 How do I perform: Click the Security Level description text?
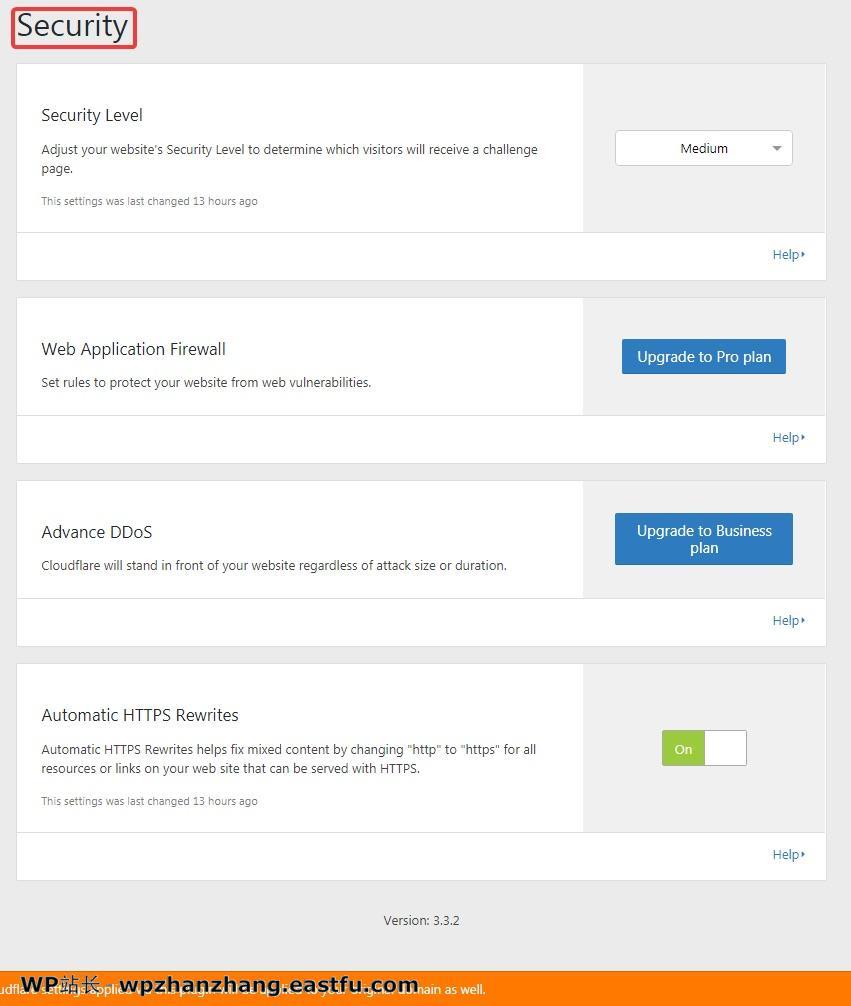(x=289, y=159)
